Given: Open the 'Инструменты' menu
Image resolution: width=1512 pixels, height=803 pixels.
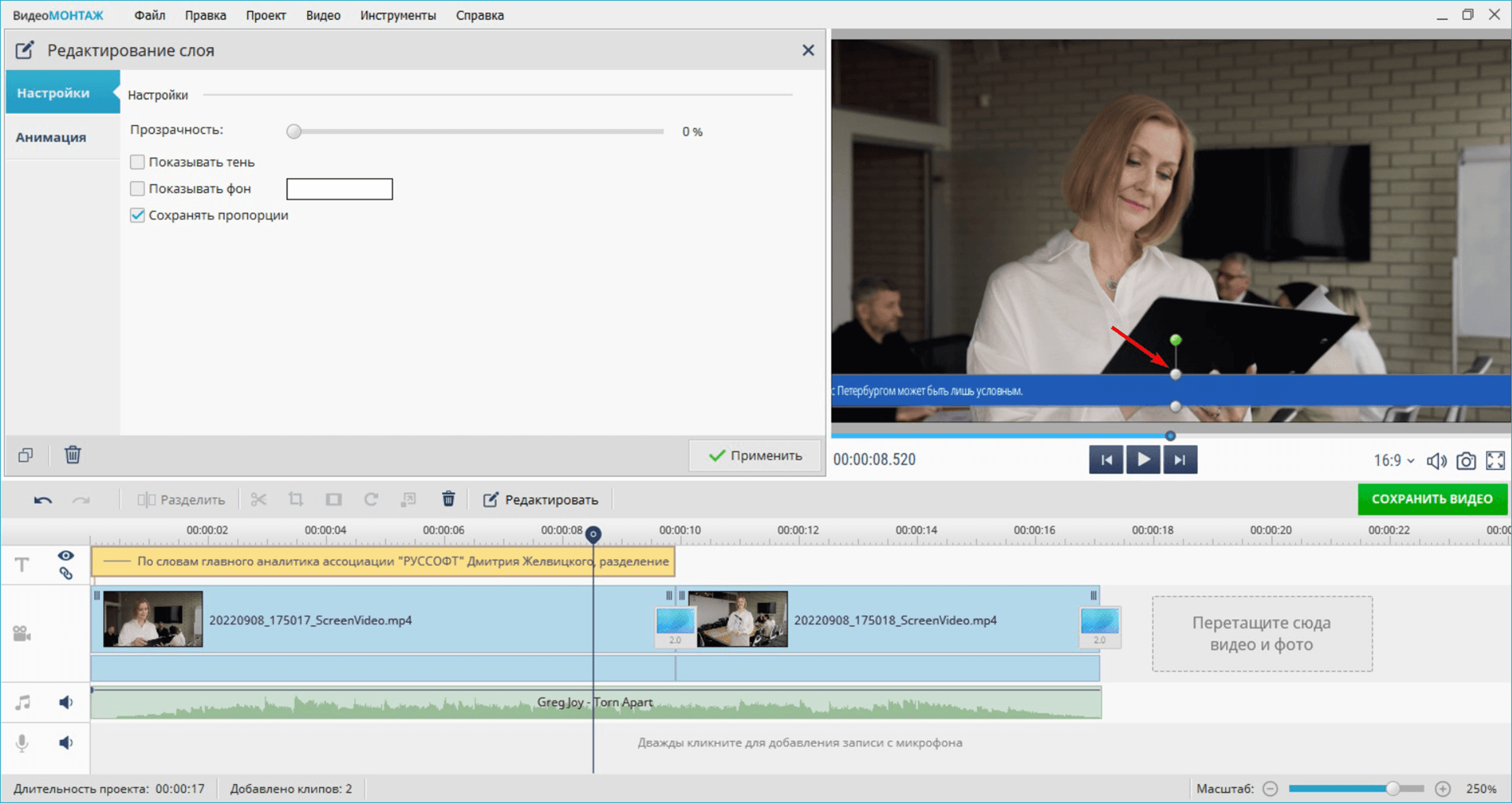Looking at the screenshot, I should pyautogui.click(x=398, y=16).
